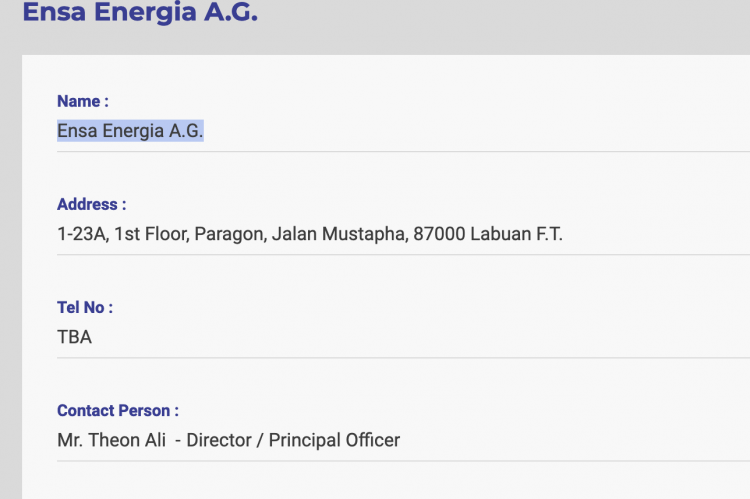Click the unit number '1-23A' in the address
The width and height of the screenshot is (750, 499).
(x=83, y=234)
